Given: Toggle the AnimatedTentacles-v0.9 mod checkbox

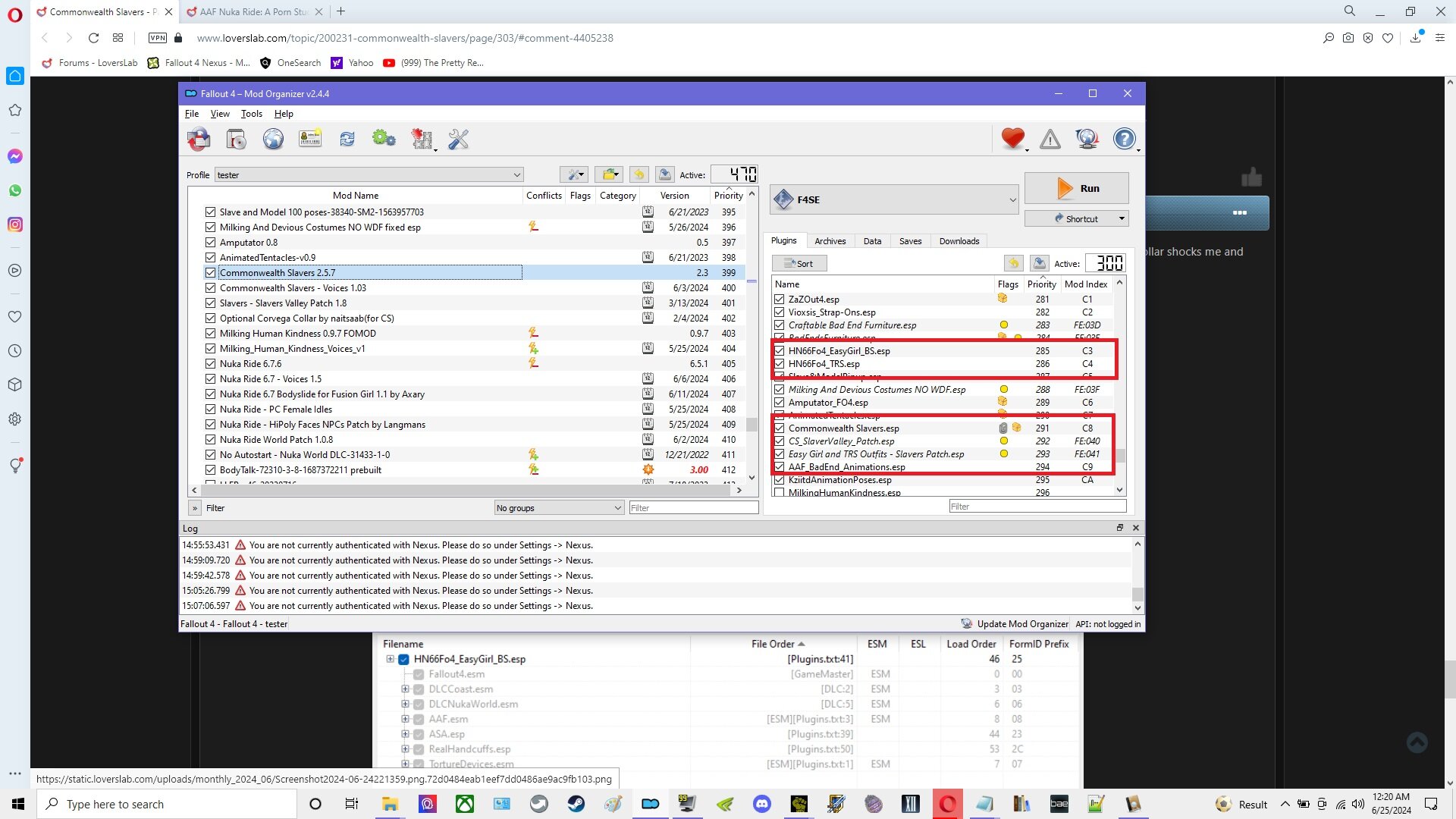Looking at the screenshot, I should tap(211, 258).
